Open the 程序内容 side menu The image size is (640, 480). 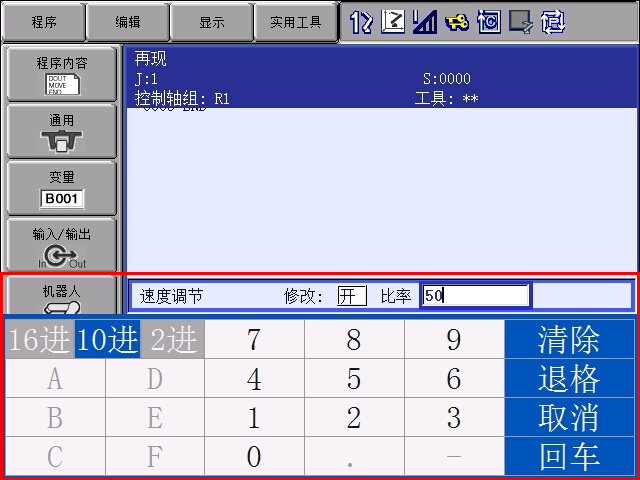coord(62,74)
